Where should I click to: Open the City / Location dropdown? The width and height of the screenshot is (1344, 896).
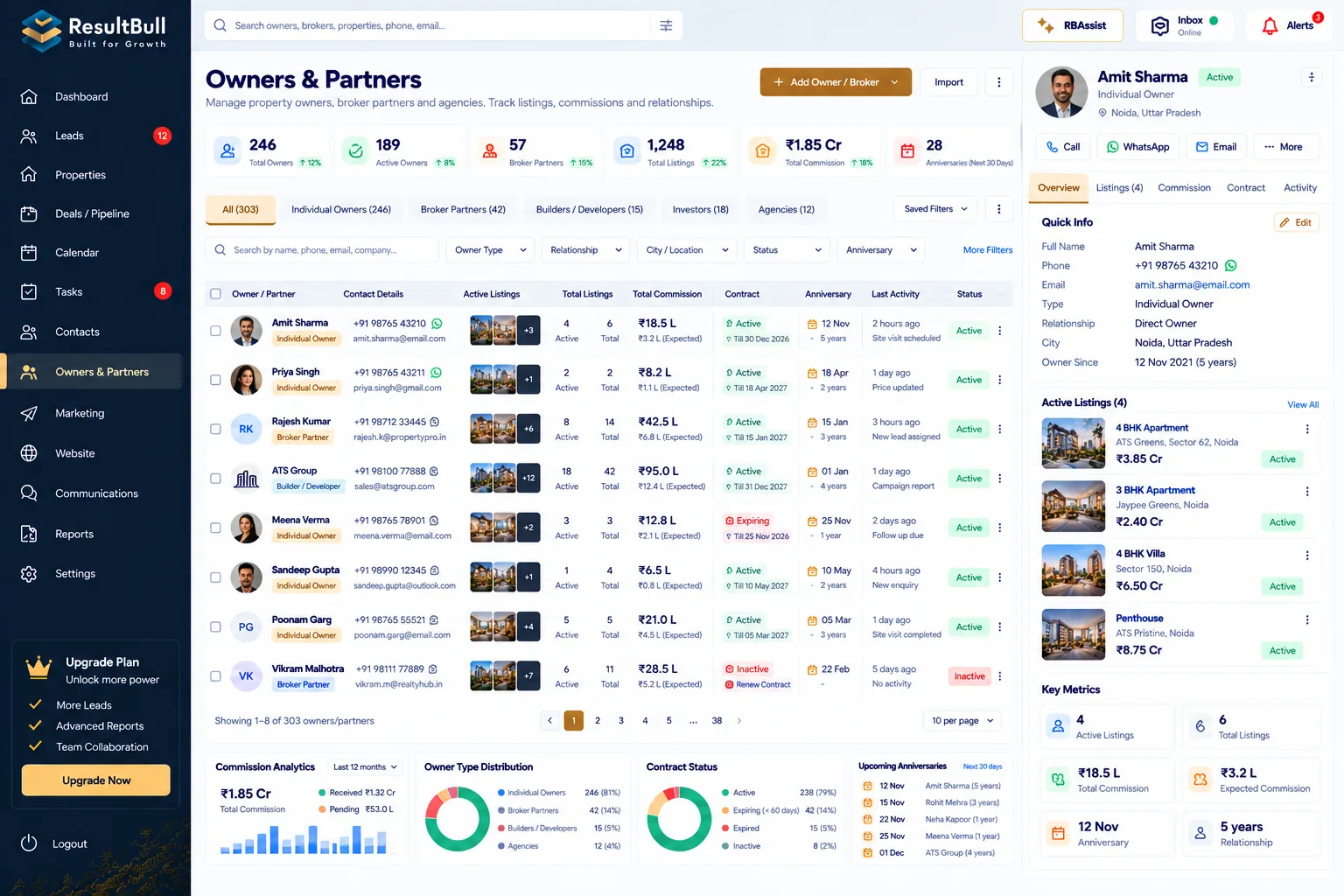[x=687, y=250]
